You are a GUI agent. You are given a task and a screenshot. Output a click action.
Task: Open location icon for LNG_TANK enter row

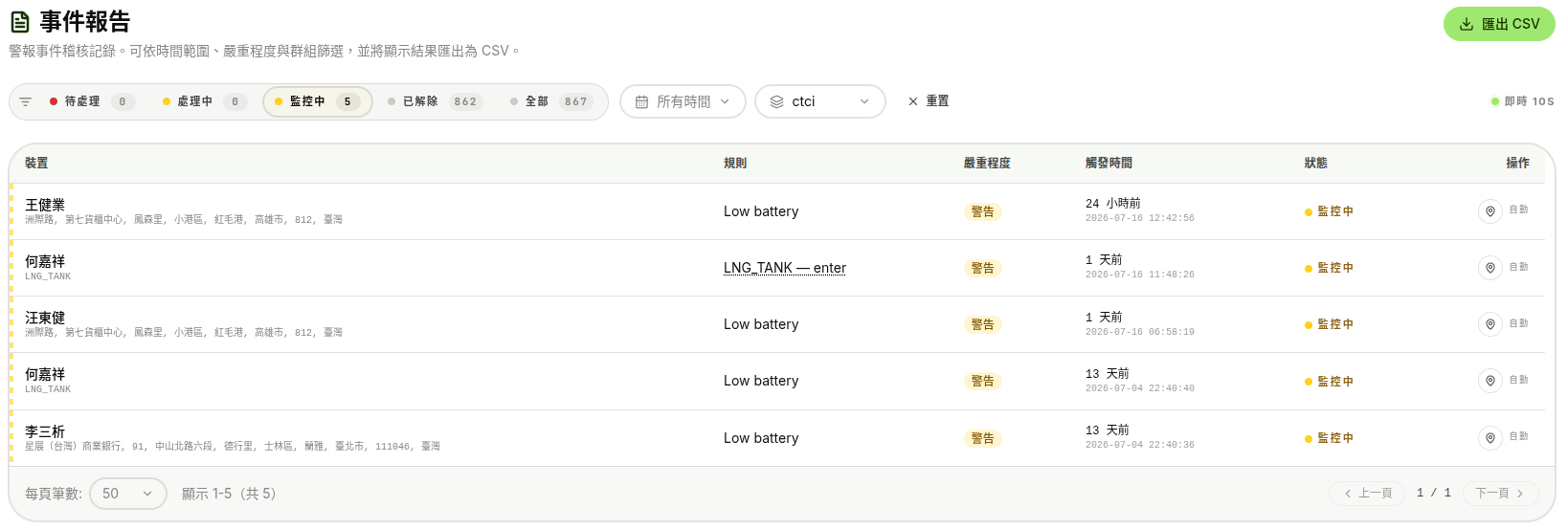(1490, 268)
